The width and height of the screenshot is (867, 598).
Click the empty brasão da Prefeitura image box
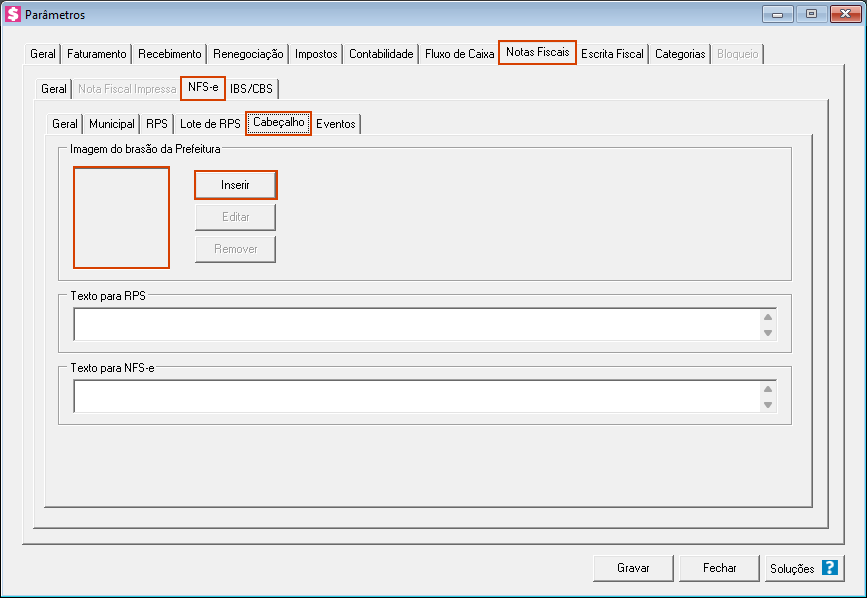pos(121,218)
